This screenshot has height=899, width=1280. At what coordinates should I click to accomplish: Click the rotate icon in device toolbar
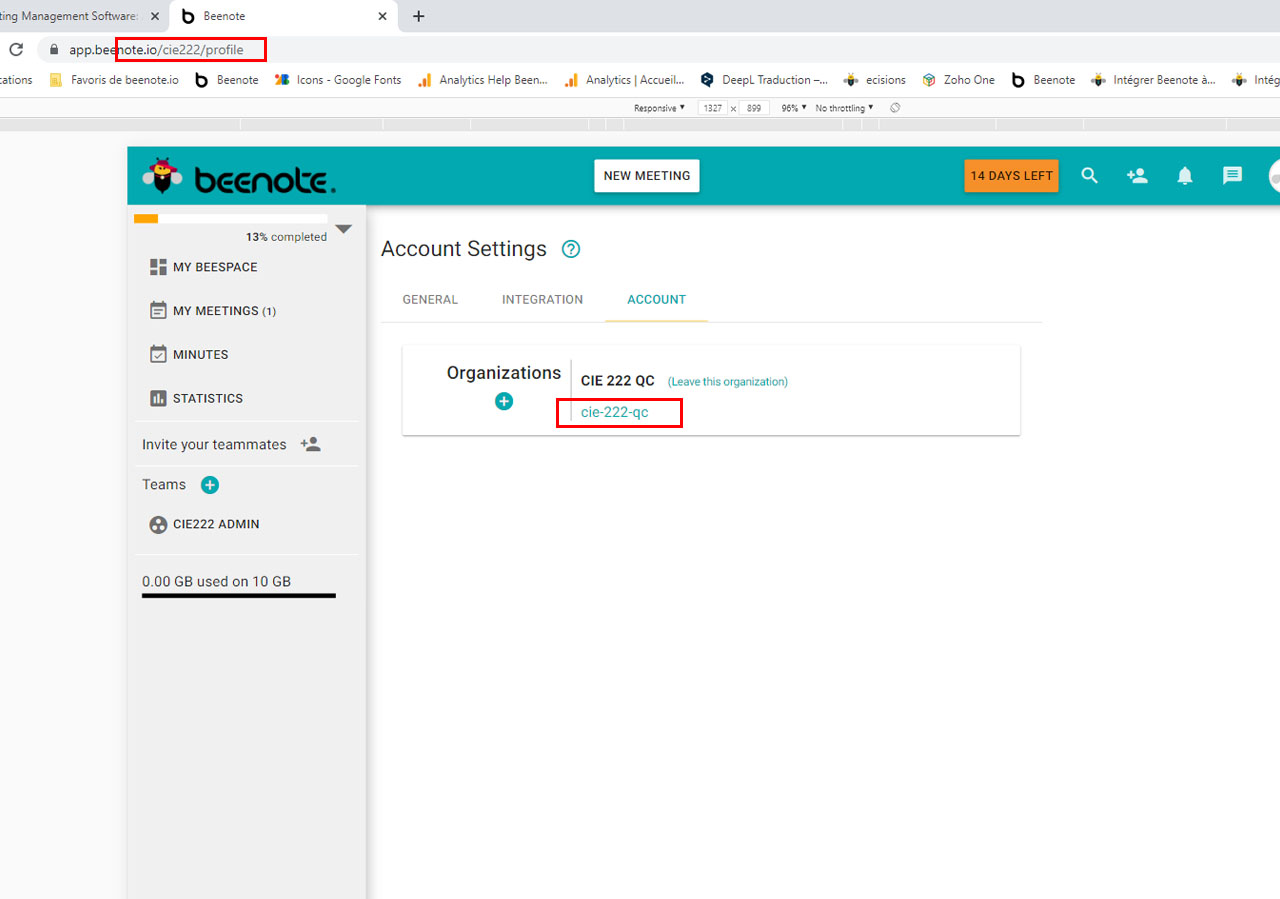click(895, 108)
